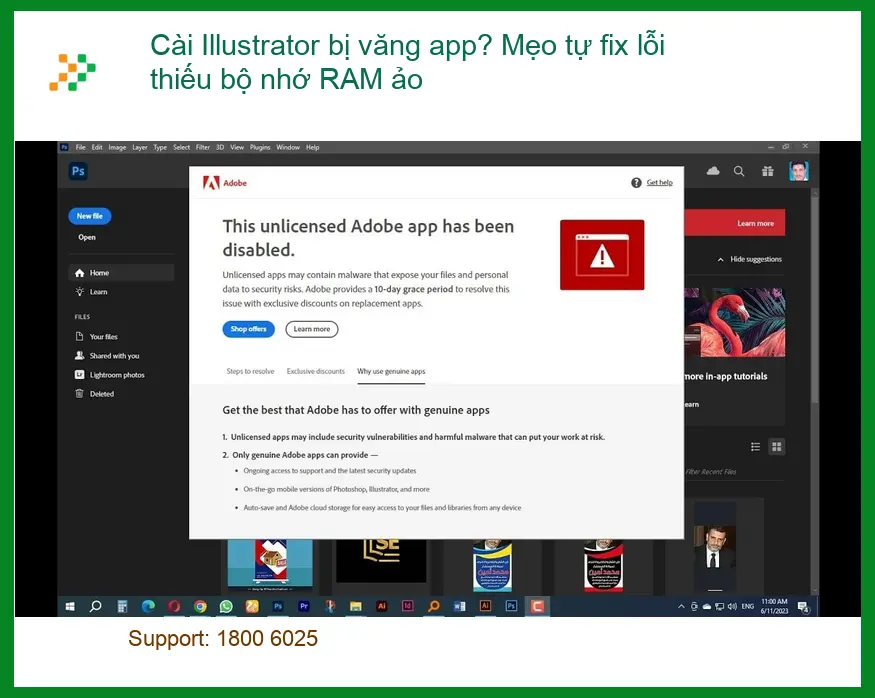875x698 pixels.
Task: Click the red Camtasia taskbar icon
Action: point(537,606)
